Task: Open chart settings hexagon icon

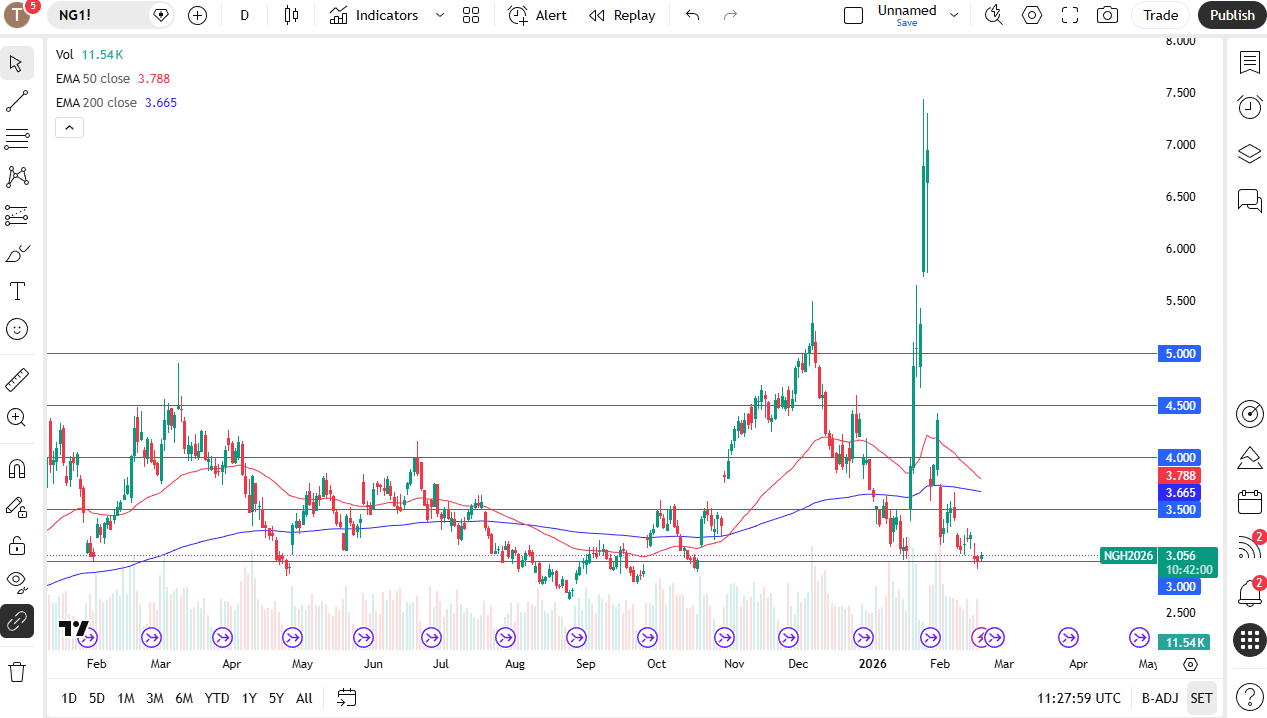Action: [1032, 15]
